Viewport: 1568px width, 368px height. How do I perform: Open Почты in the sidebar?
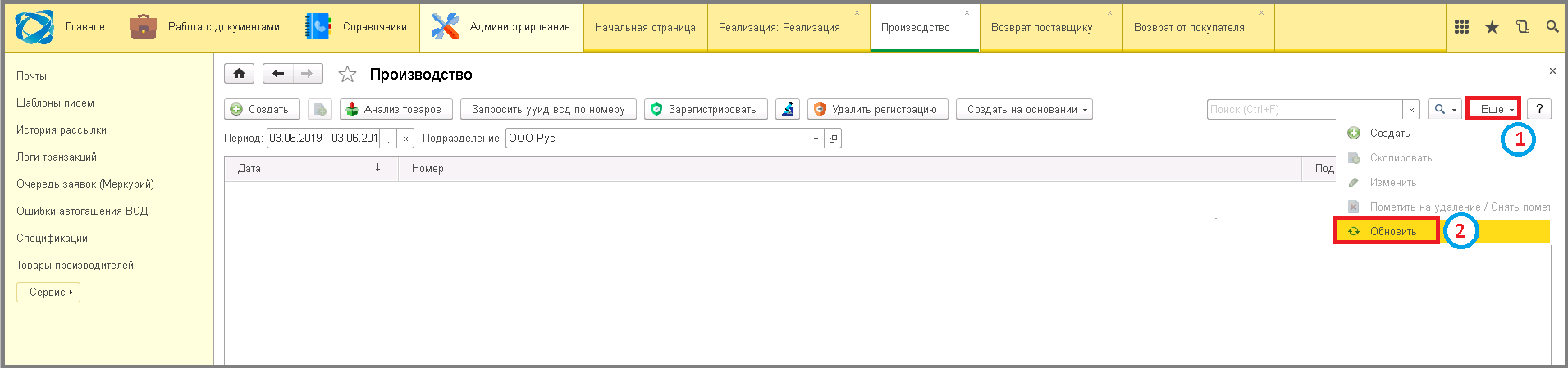(x=31, y=75)
